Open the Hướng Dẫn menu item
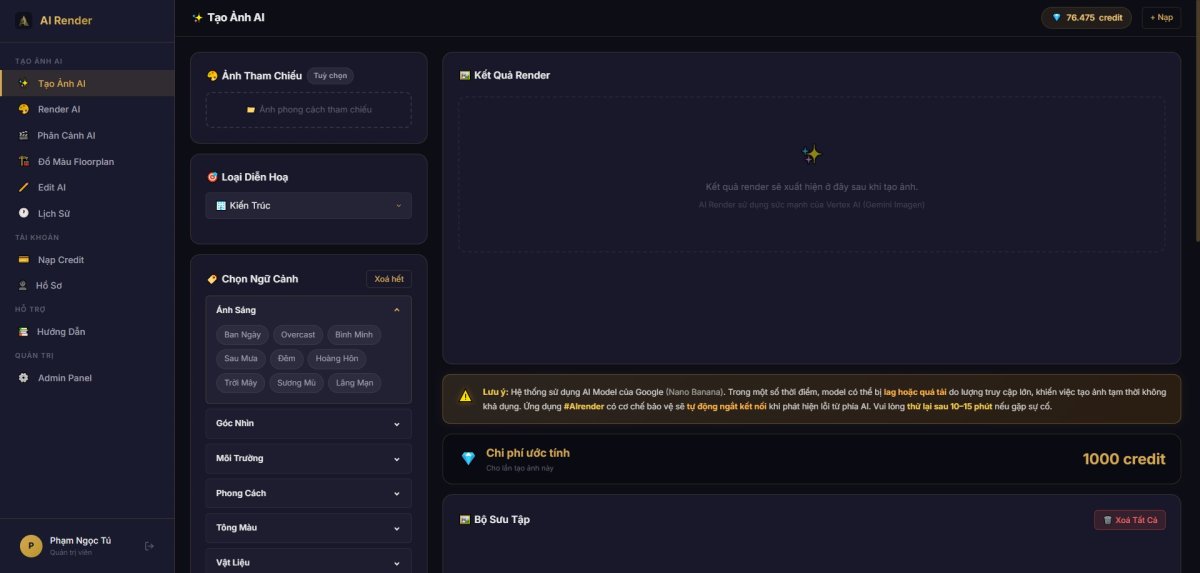The height and width of the screenshot is (573, 1200). [61, 332]
